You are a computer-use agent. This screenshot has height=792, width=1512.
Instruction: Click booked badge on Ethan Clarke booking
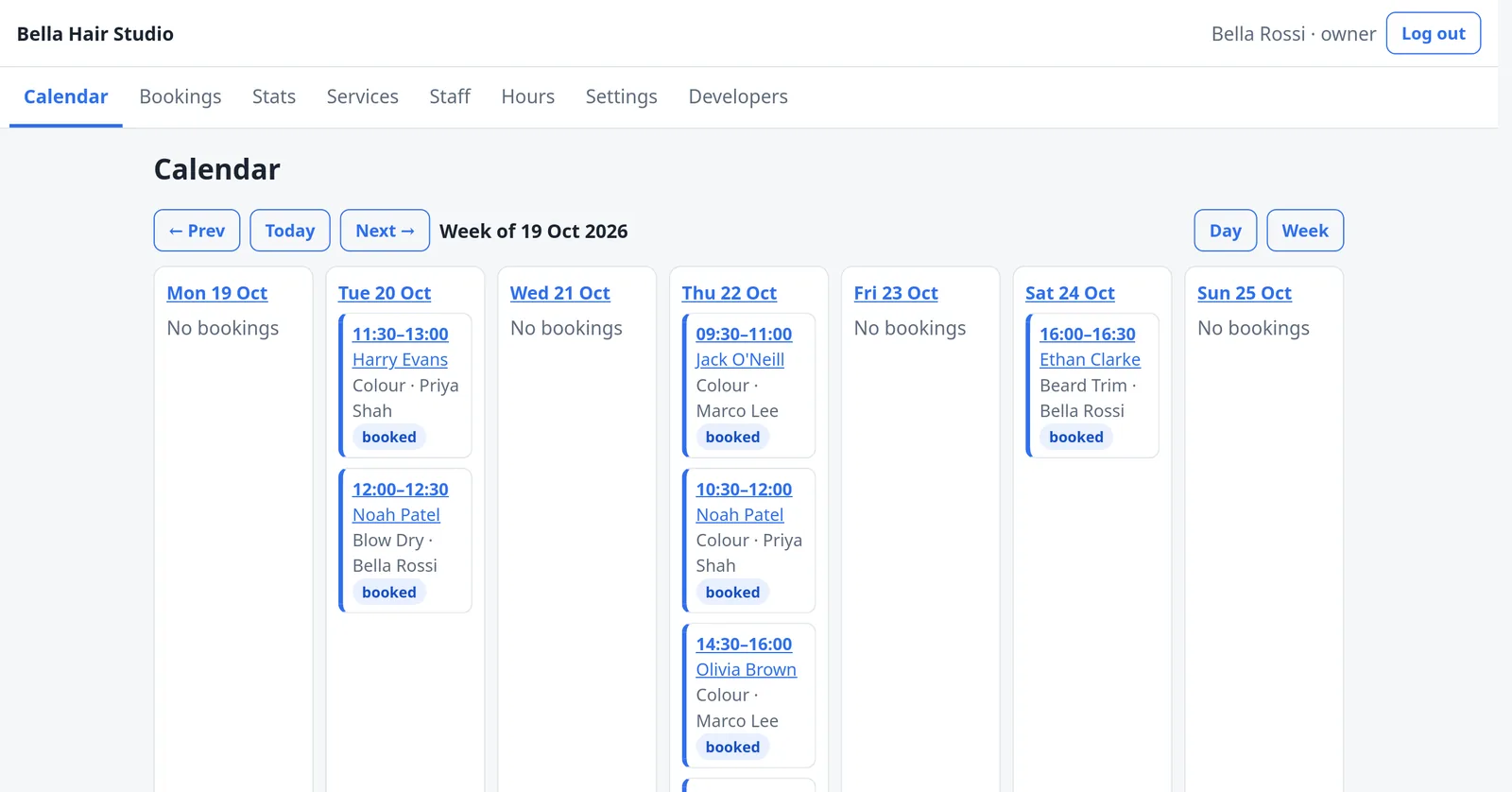1076,437
